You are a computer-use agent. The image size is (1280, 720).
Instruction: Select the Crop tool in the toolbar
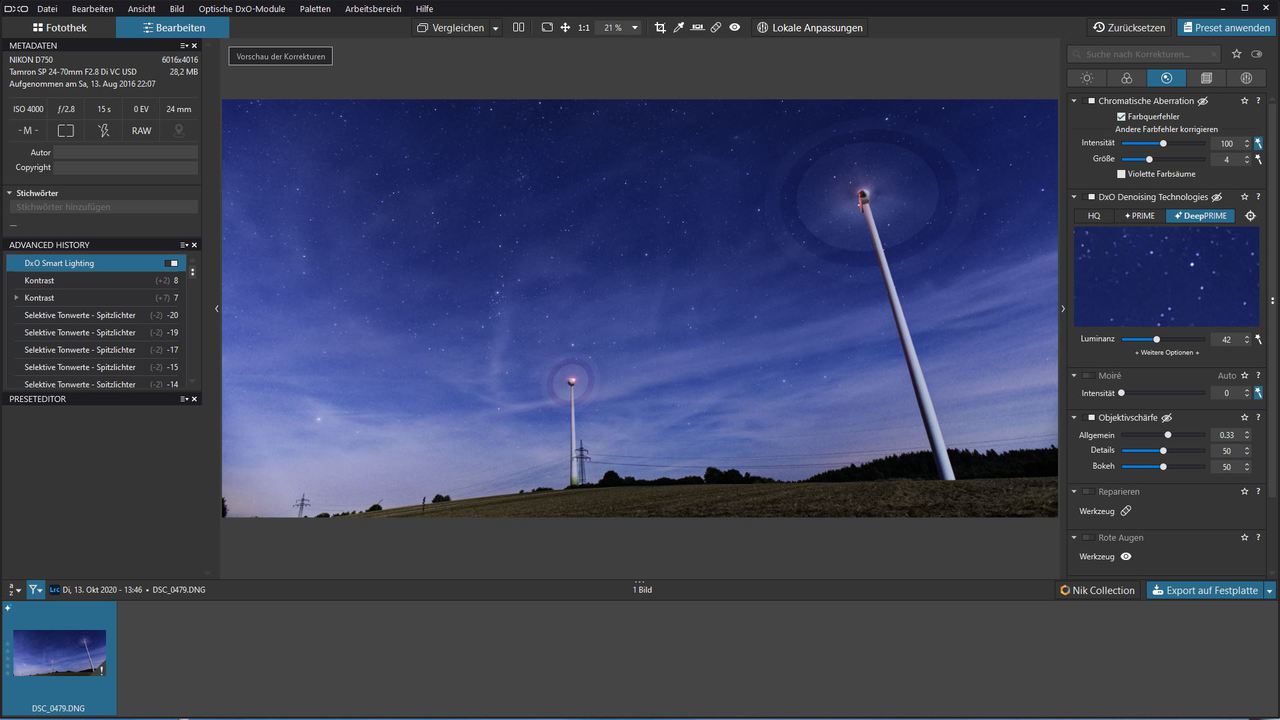pyautogui.click(x=660, y=27)
